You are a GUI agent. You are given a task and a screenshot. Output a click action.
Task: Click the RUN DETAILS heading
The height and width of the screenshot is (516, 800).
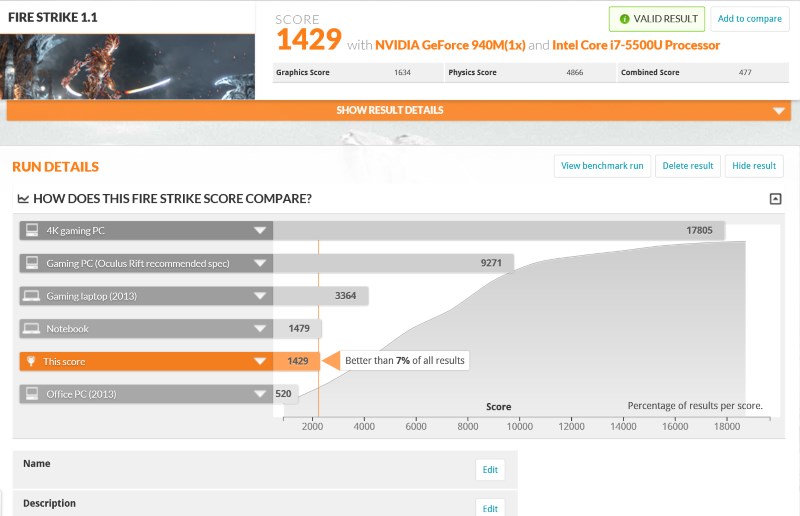(56, 167)
